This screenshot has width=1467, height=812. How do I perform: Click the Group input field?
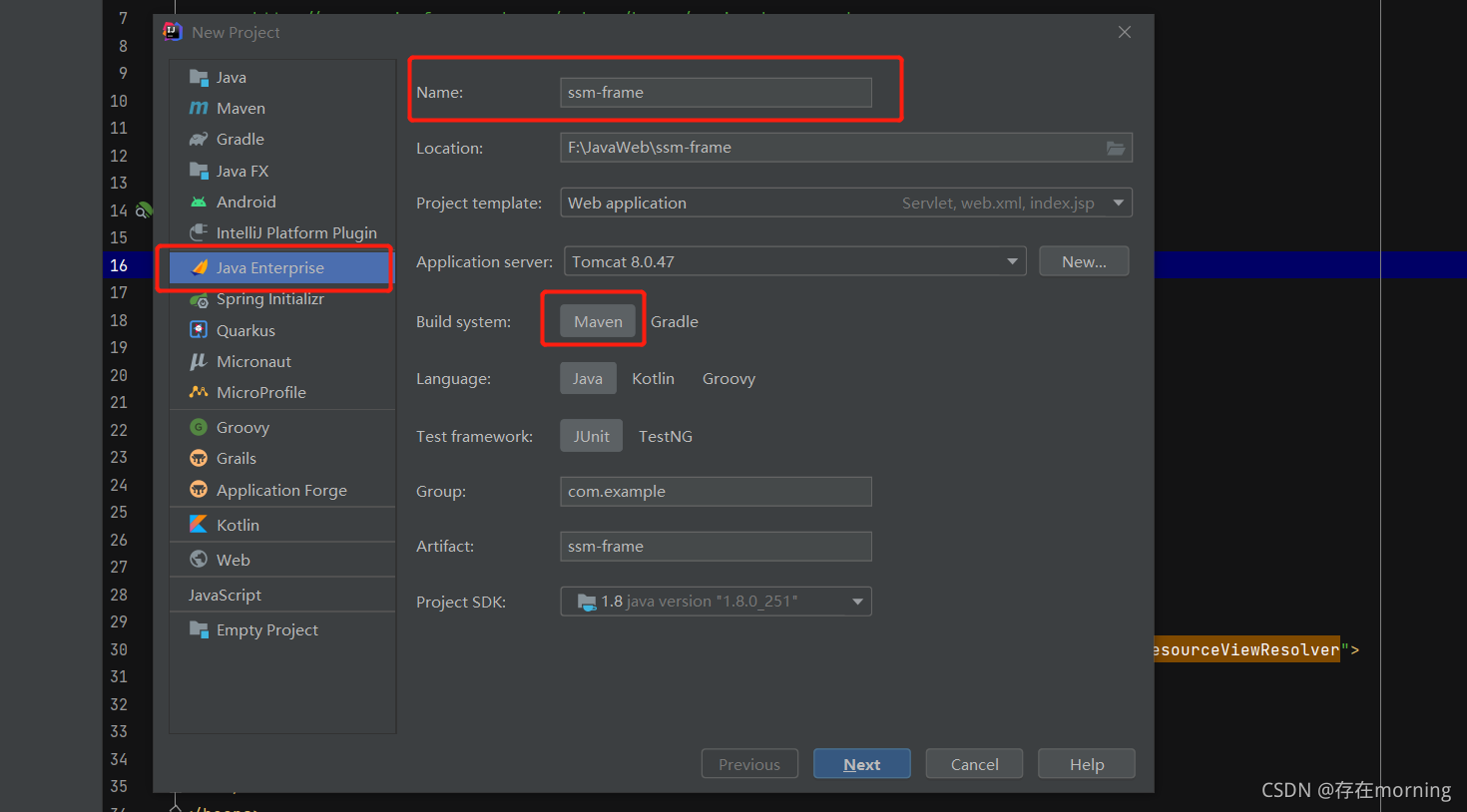tap(716, 491)
